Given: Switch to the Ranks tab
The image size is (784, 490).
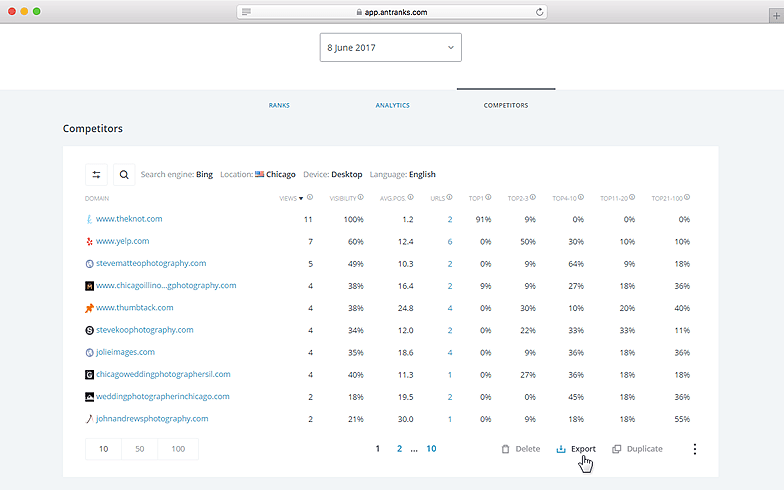Looking at the screenshot, I should pyautogui.click(x=279, y=105).
